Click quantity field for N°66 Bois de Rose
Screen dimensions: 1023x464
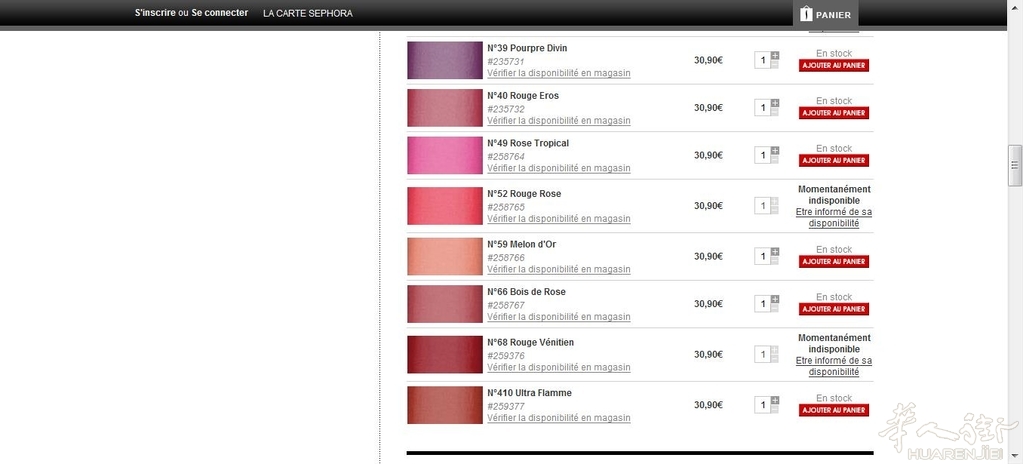(x=762, y=303)
